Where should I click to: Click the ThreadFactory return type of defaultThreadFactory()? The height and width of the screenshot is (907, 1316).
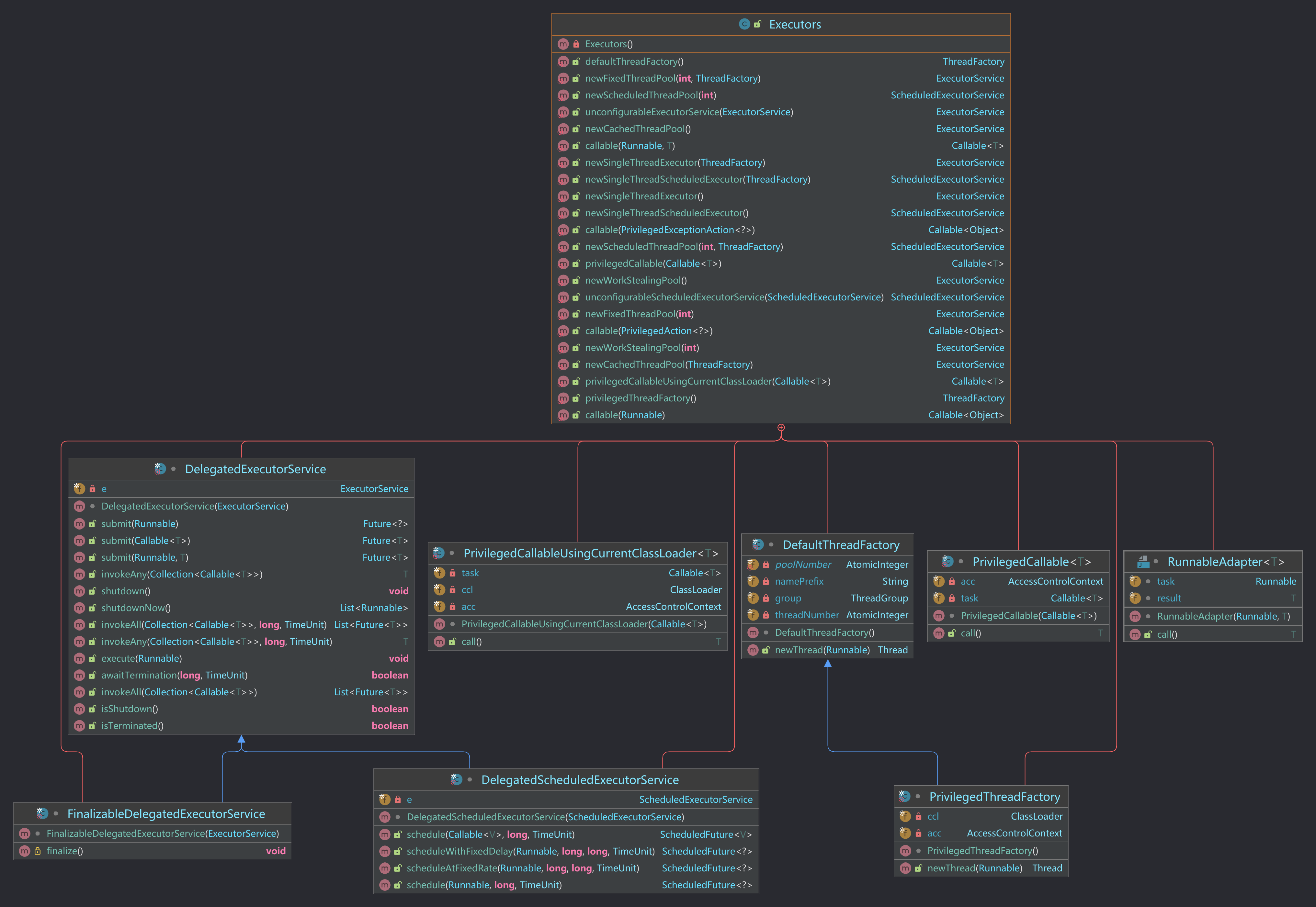coord(973,62)
